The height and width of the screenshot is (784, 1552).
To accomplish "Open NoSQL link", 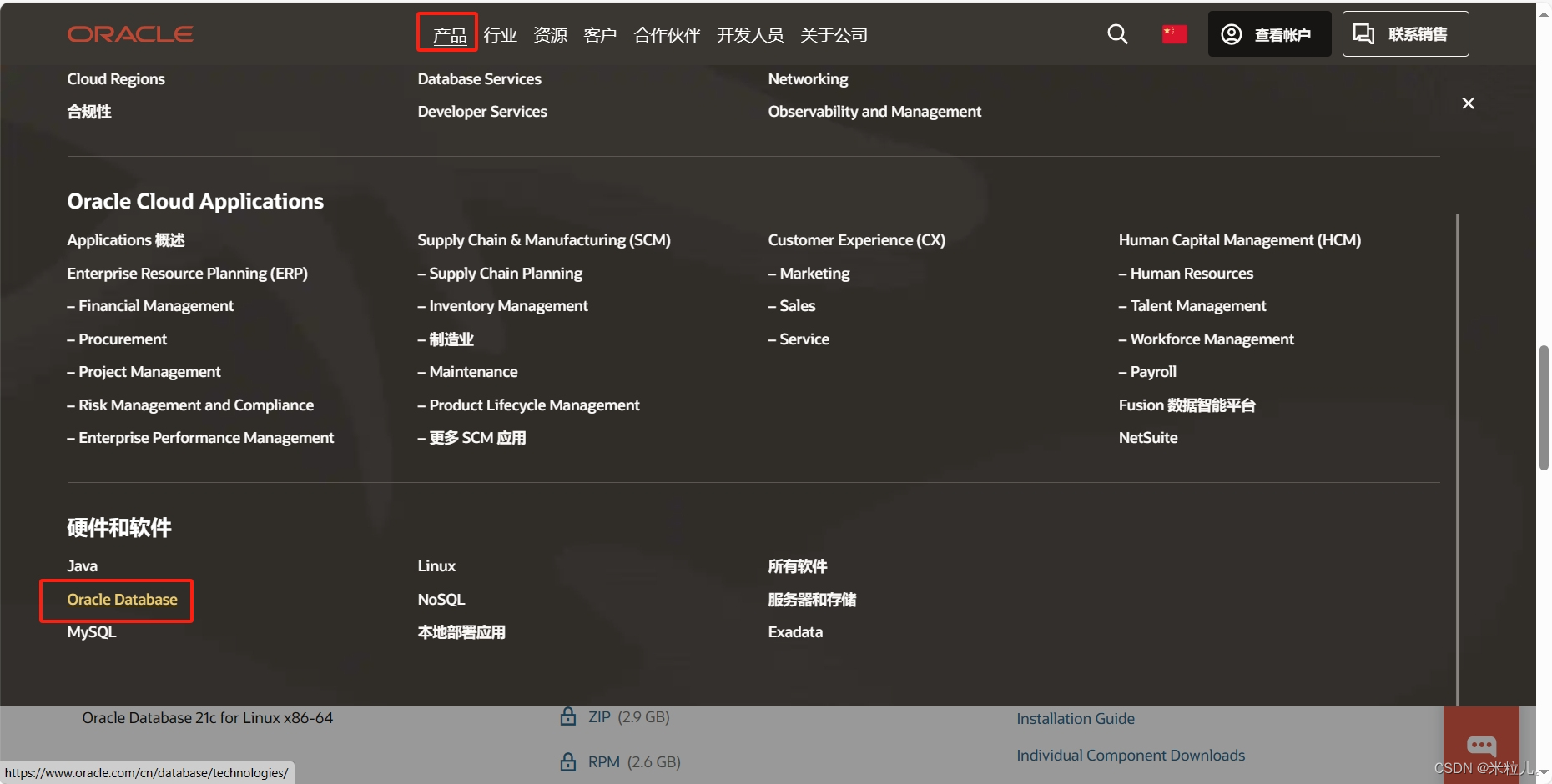I will click(441, 600).
